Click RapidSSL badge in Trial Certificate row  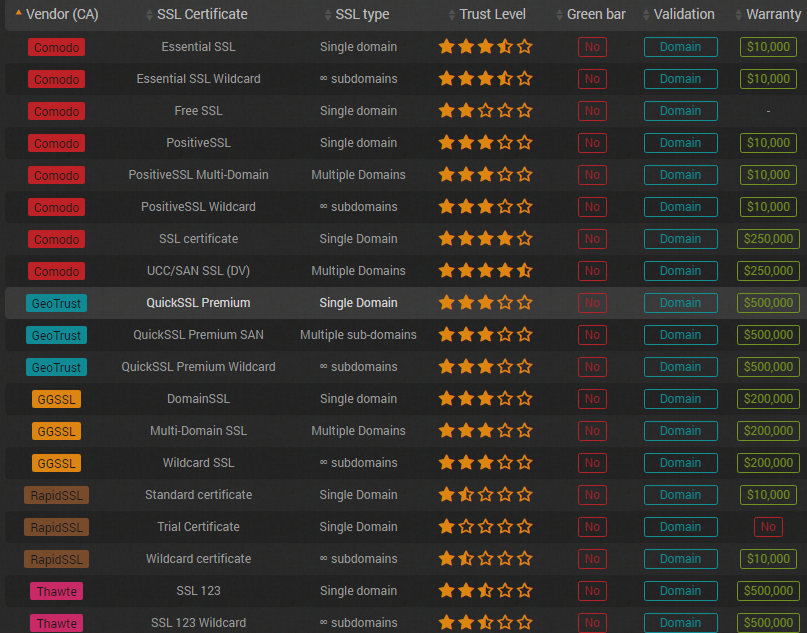(57, 527)
